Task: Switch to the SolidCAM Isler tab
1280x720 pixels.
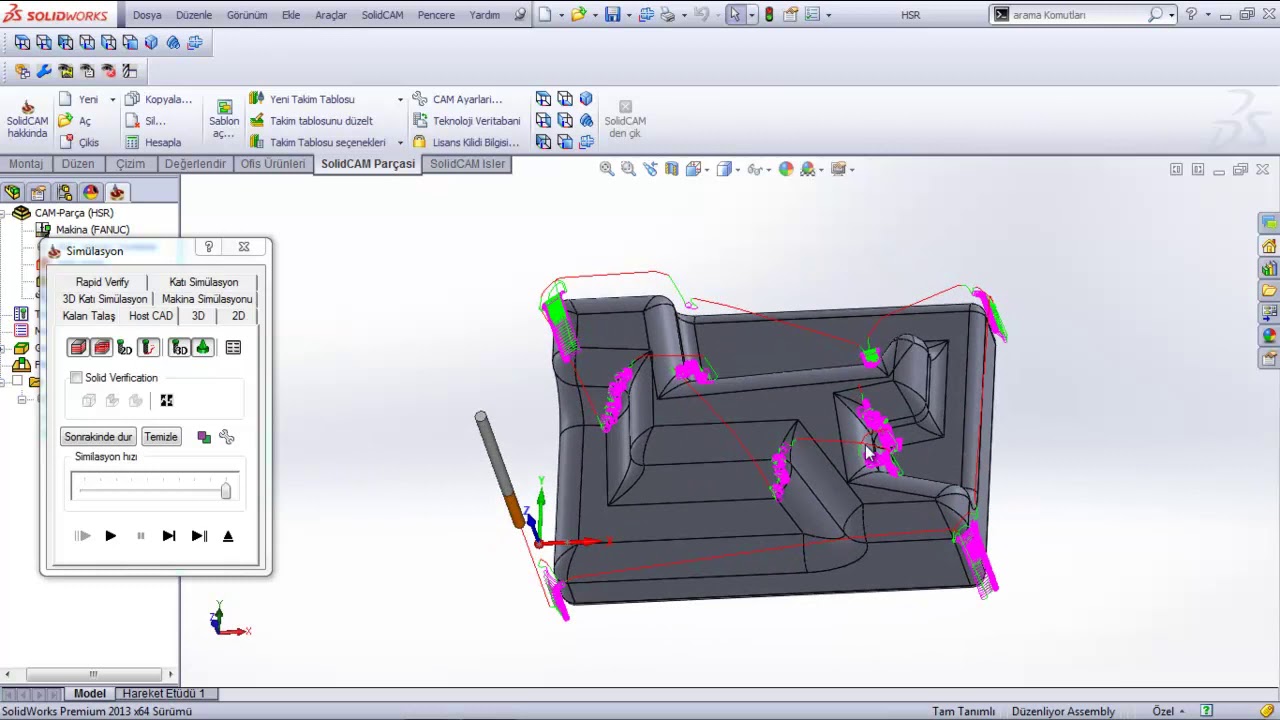Action: [467, 164]
